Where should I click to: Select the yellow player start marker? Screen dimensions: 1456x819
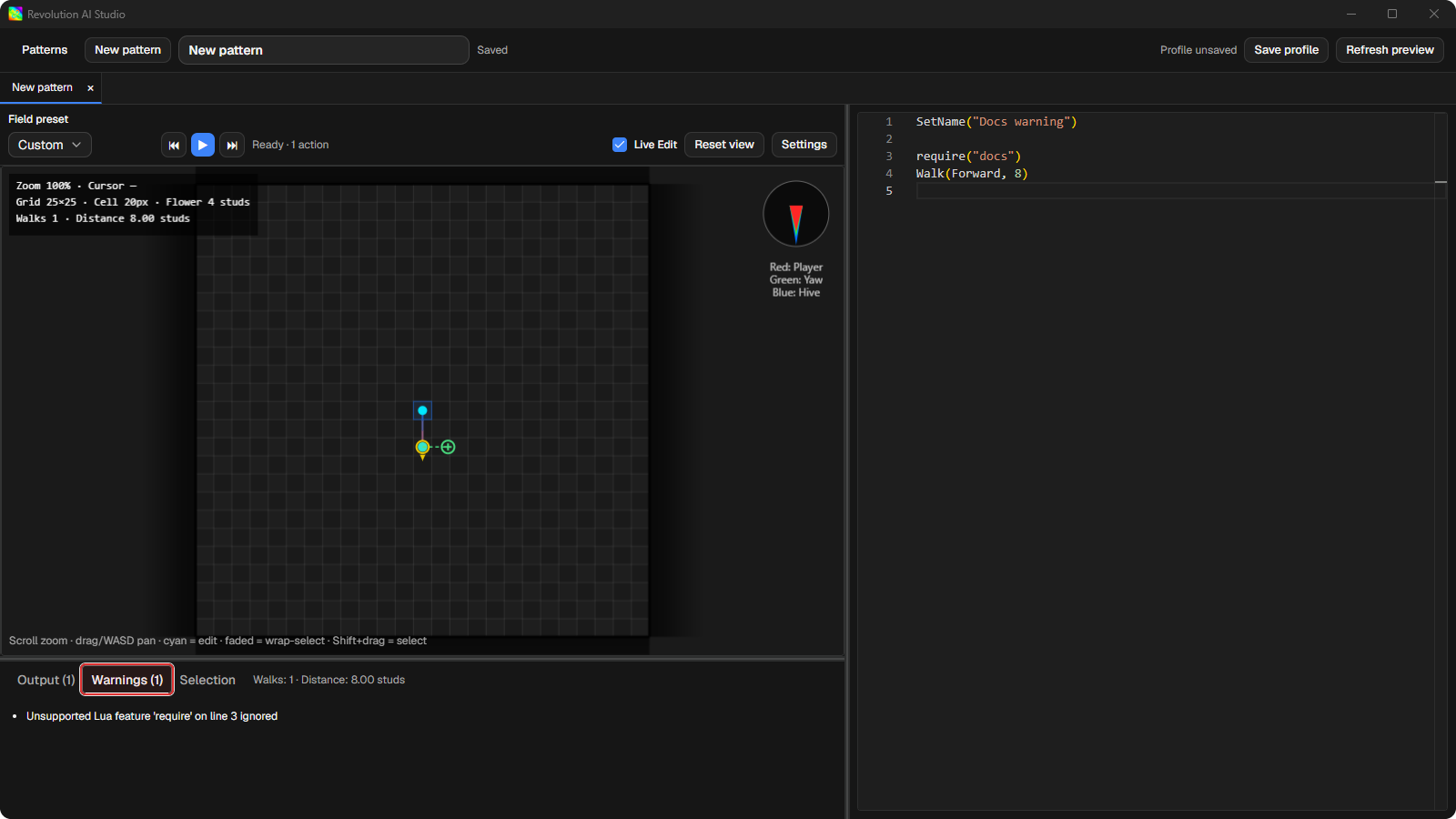point(422,448)
